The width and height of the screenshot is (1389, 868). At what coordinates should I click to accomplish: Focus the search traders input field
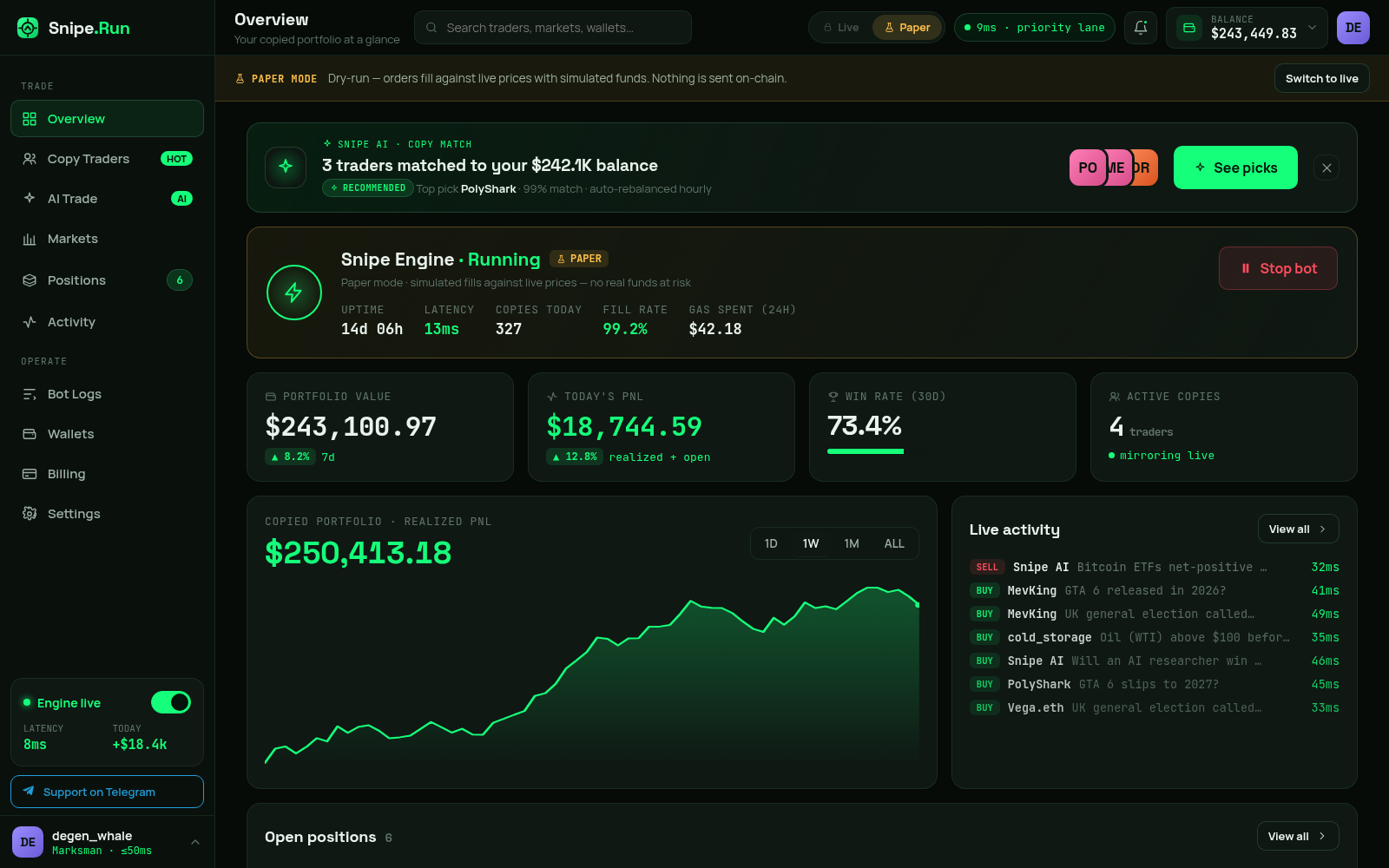coord(553,28)
